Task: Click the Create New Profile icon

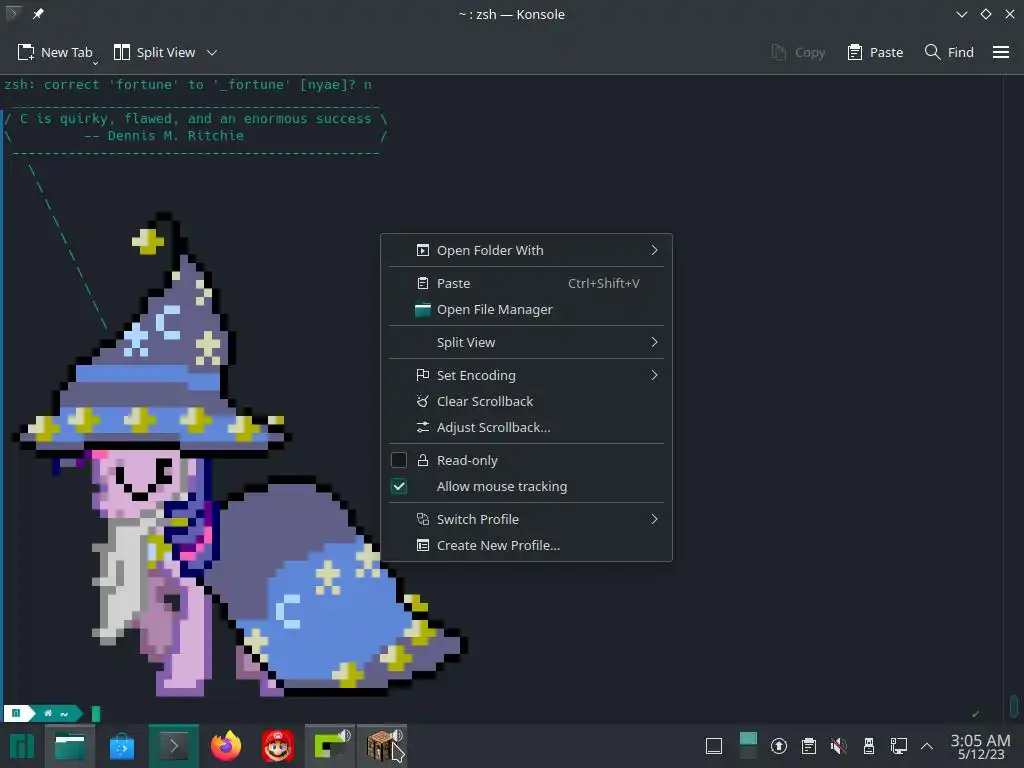Action: point(423,545)
